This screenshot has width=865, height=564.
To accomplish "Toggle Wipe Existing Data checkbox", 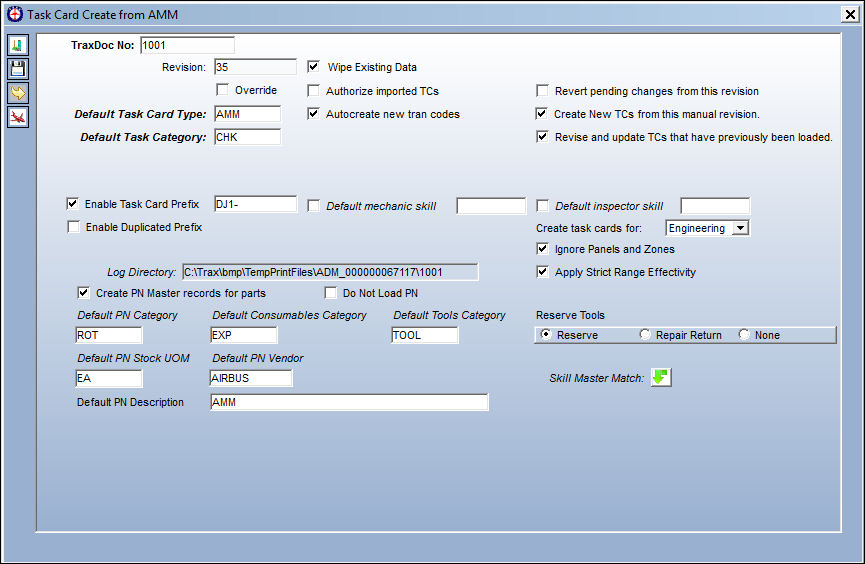I will coord(313,67).
